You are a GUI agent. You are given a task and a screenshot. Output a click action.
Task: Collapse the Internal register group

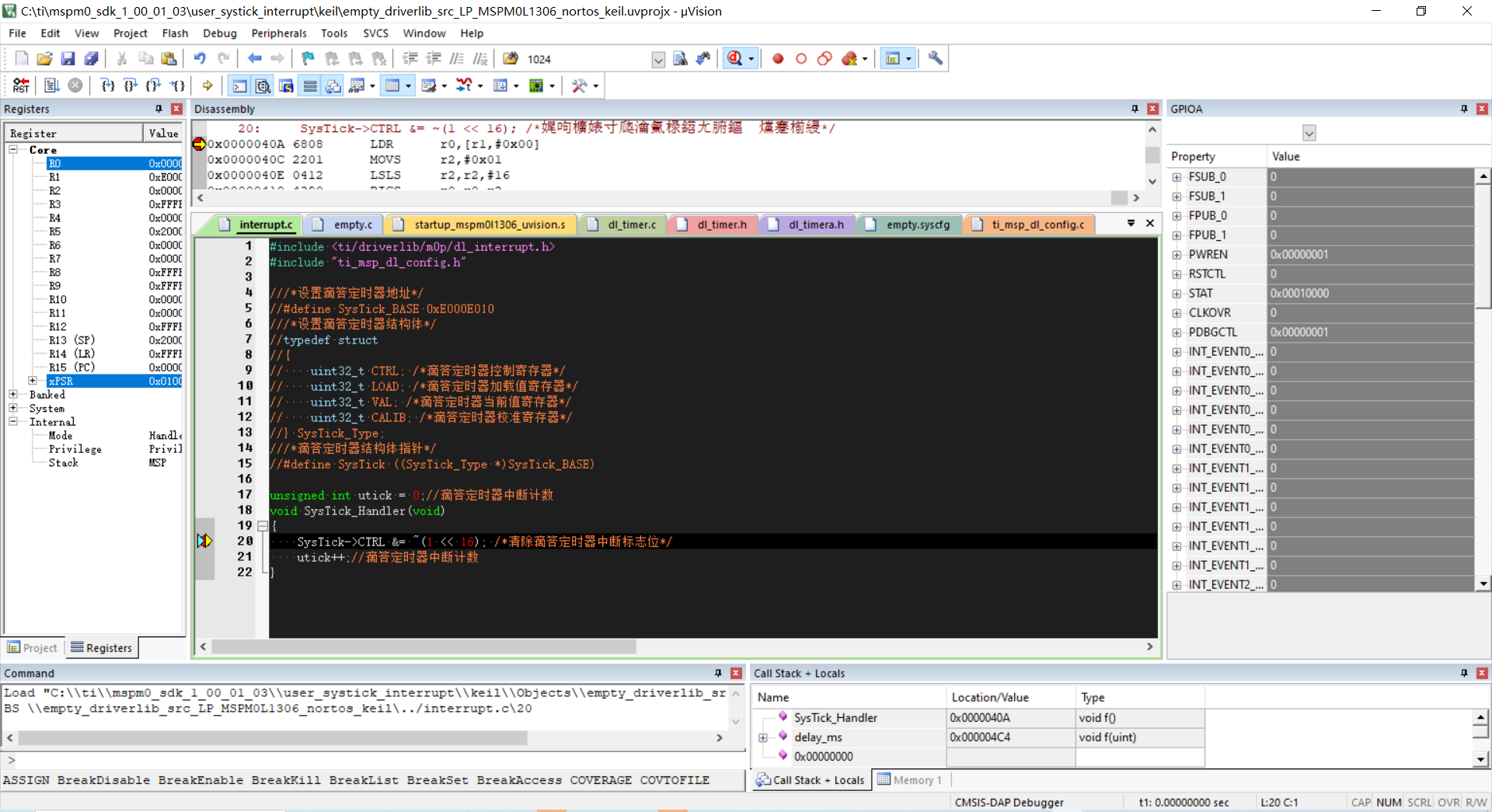[x=13, y=422]
